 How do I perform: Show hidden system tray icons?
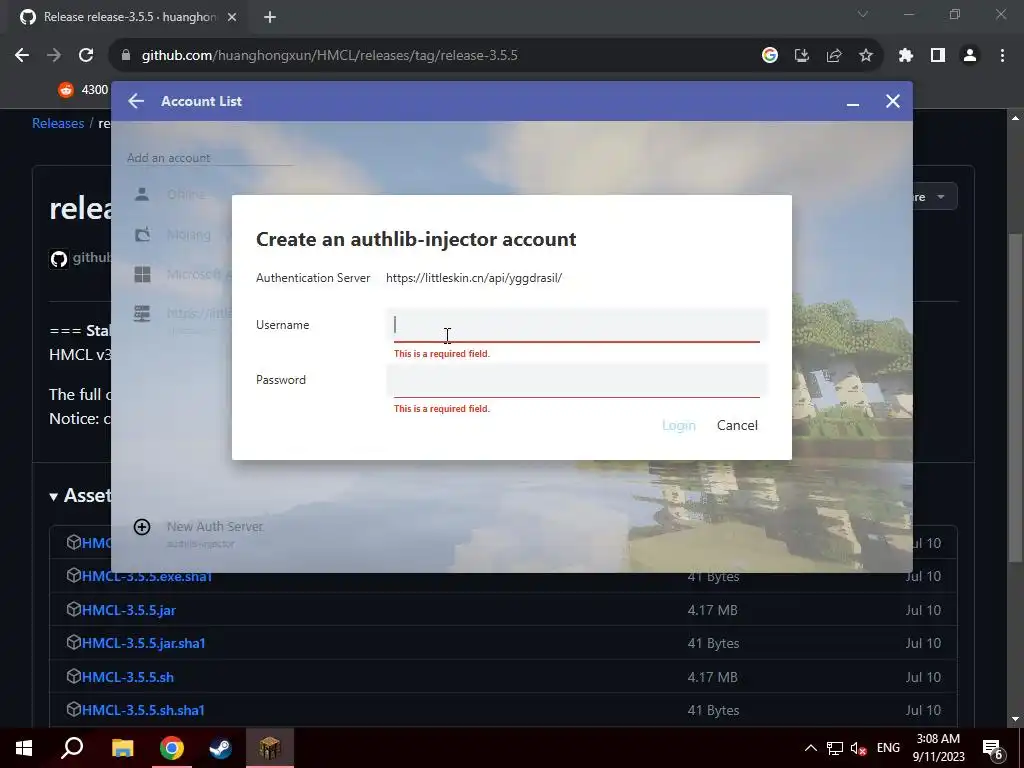[810, 748]
